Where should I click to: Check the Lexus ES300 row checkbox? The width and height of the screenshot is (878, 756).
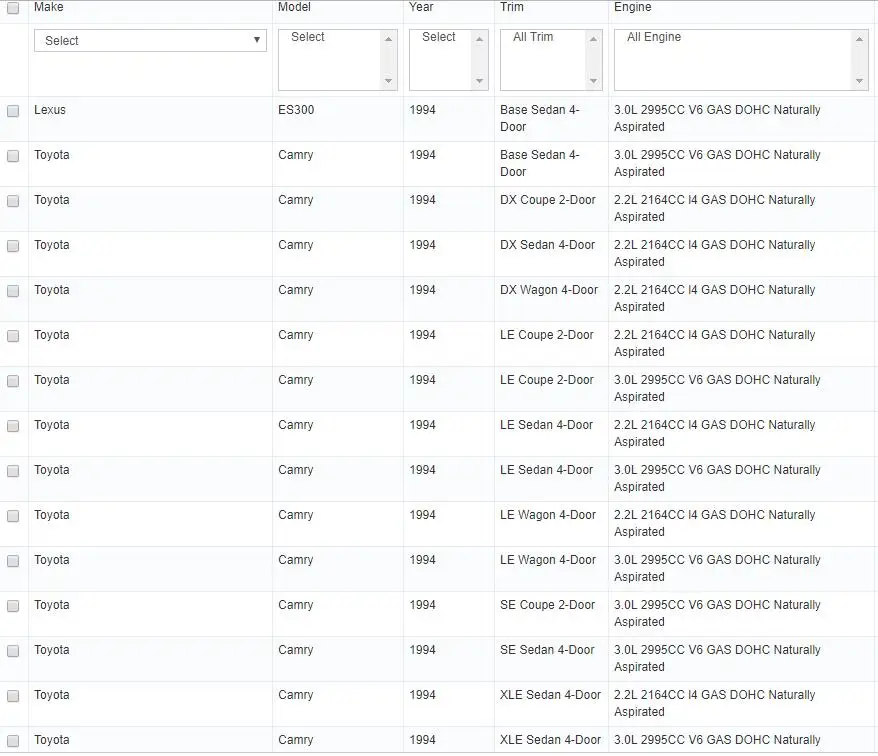tap(13, 111)
